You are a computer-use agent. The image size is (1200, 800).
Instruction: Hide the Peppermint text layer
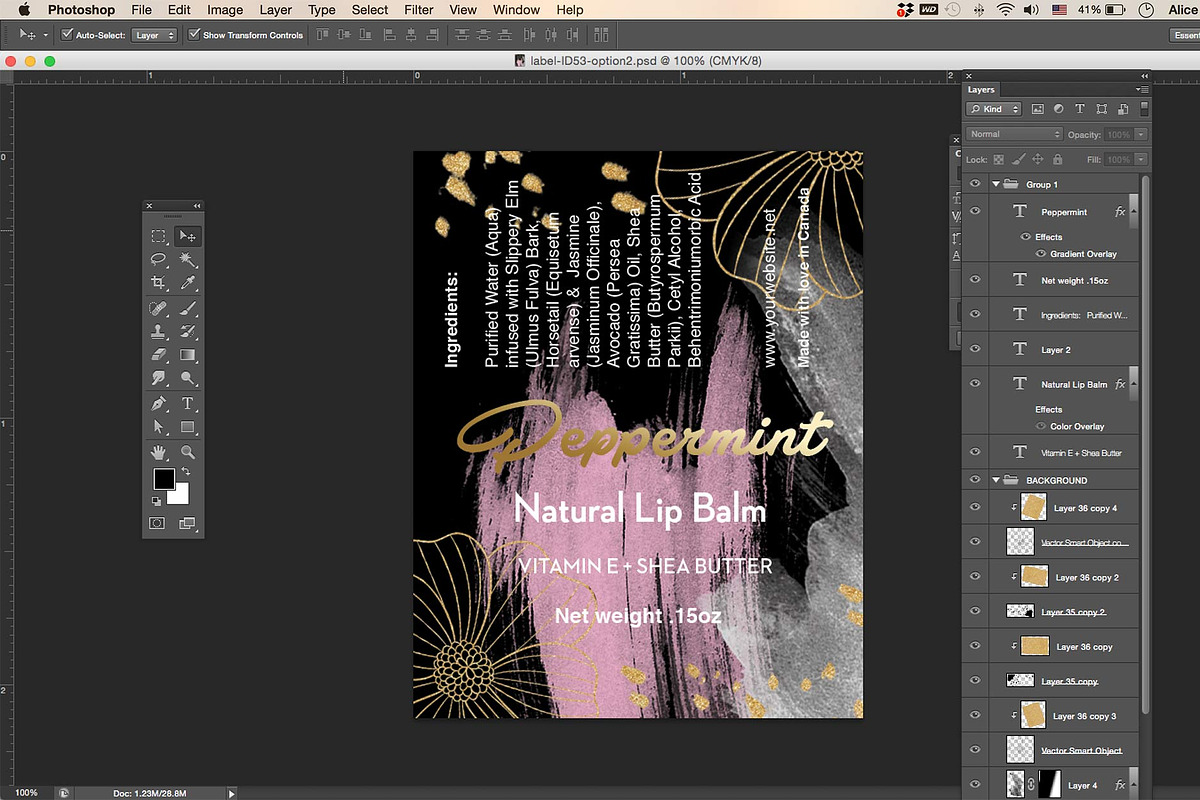tap(976, 212)
